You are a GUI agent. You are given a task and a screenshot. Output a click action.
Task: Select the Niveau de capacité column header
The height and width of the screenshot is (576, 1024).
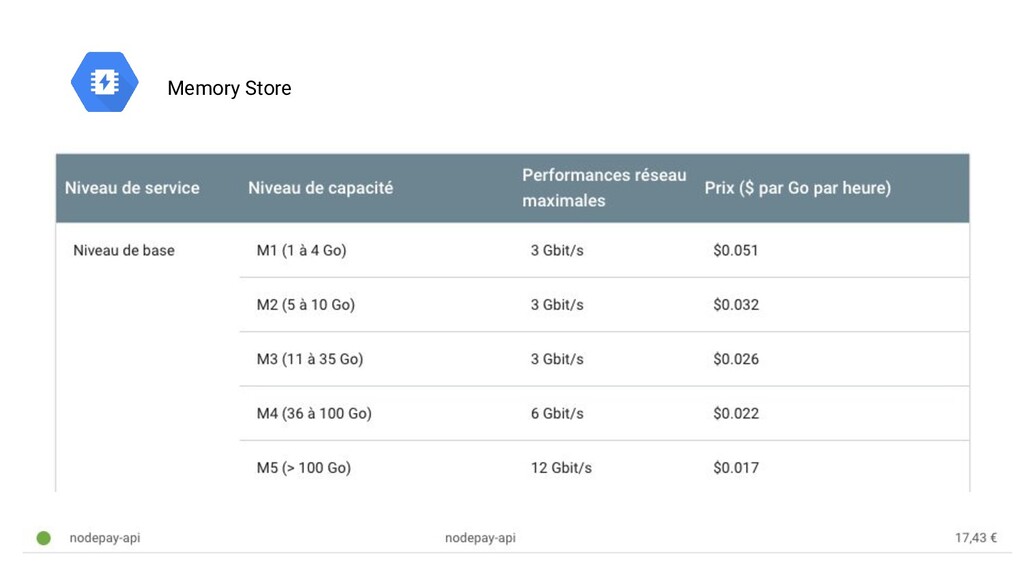320,188
